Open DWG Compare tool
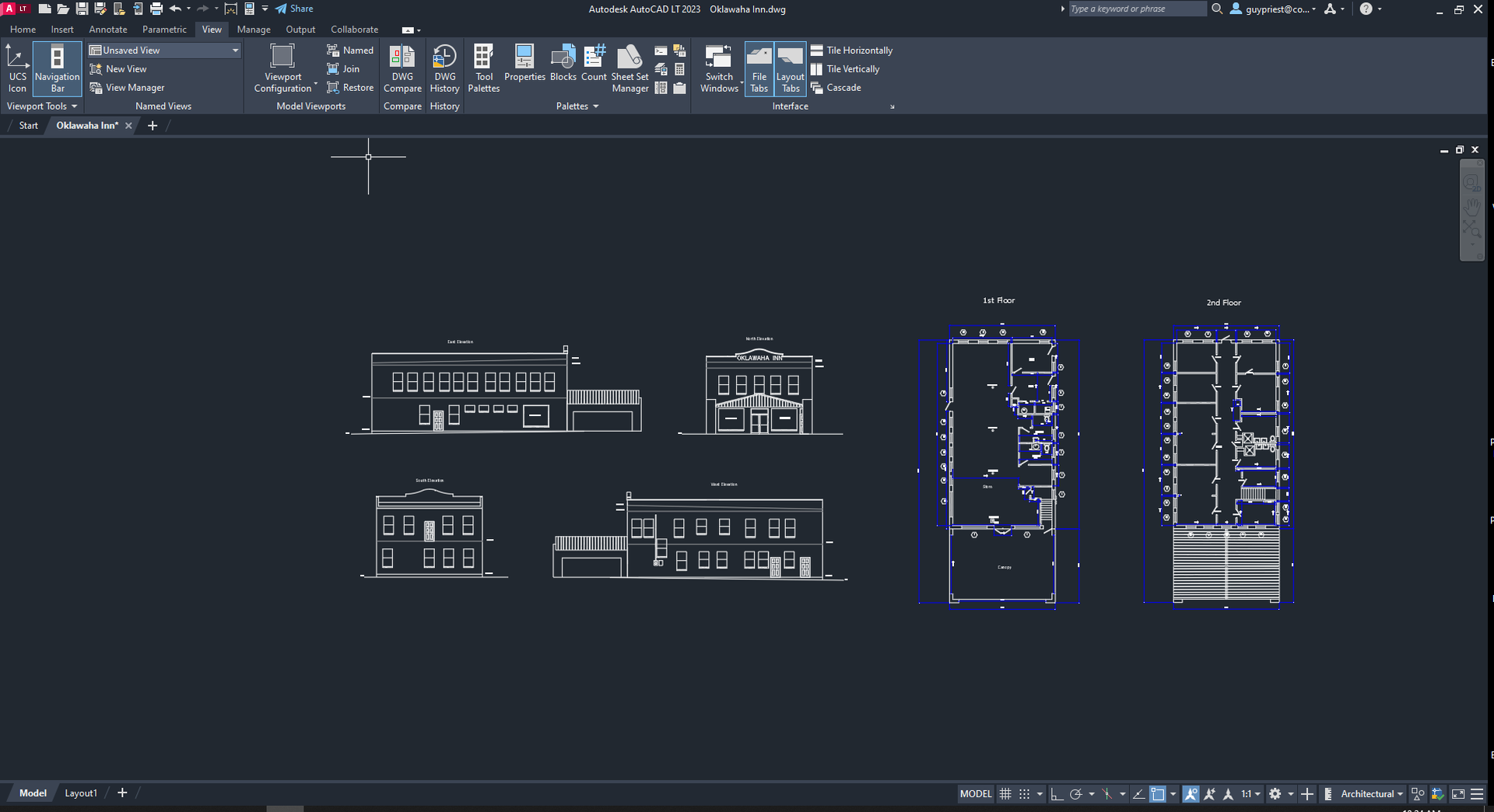 point(402,68)
